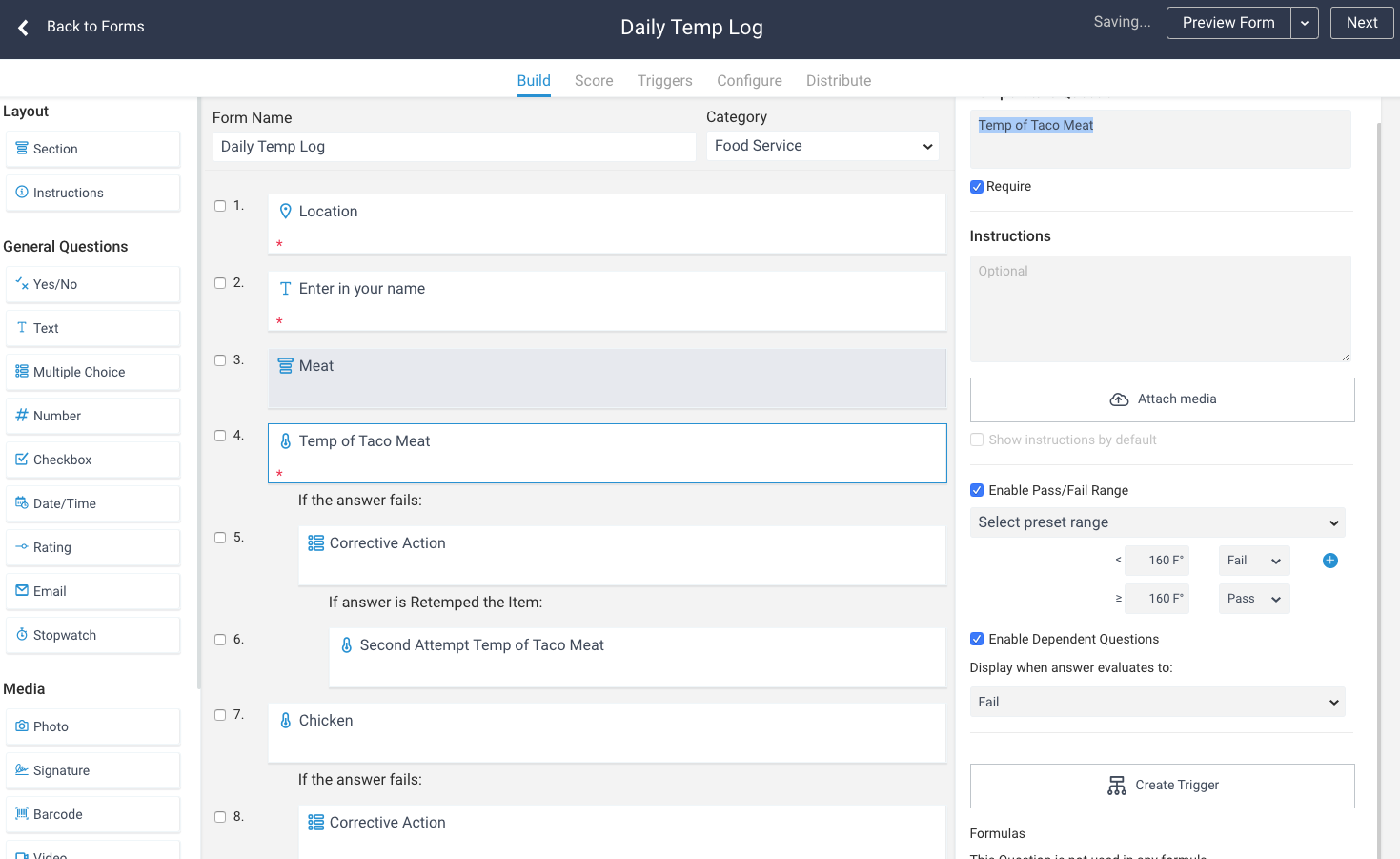Click the plus icon to add range
The image size is (1400, 859).
(1330, 561)
